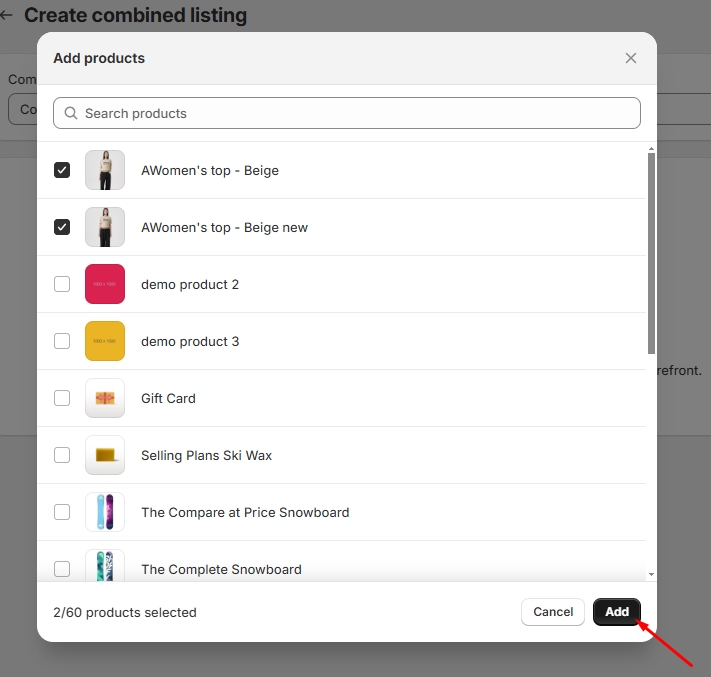Click Add to confirm selected products
Viewport: 711px width, 677px height.
click(x=616, y=612)
